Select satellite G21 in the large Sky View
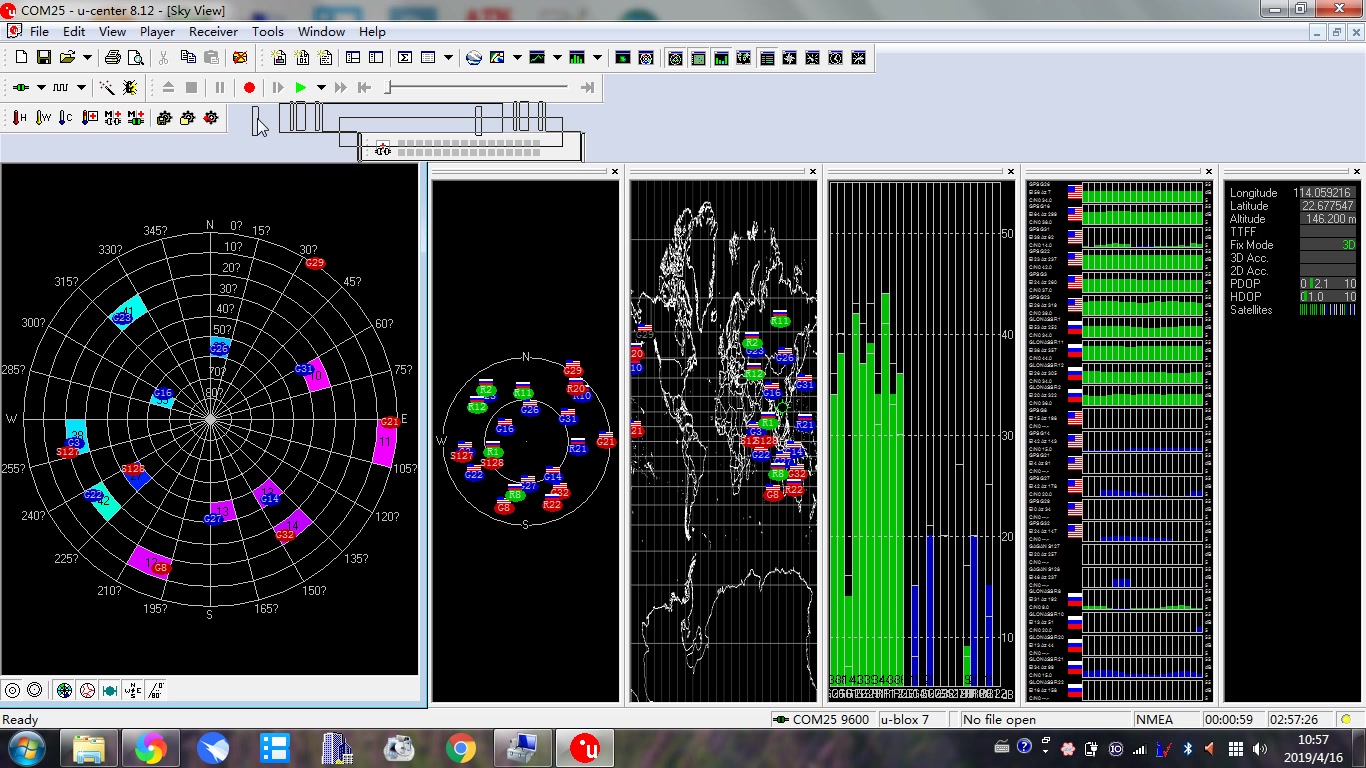 click(x=389, y=422)
